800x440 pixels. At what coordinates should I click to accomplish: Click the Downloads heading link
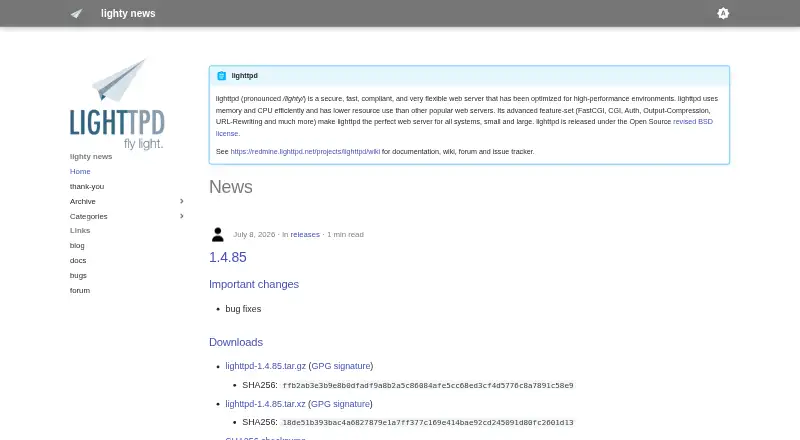[x=236, y=343]
